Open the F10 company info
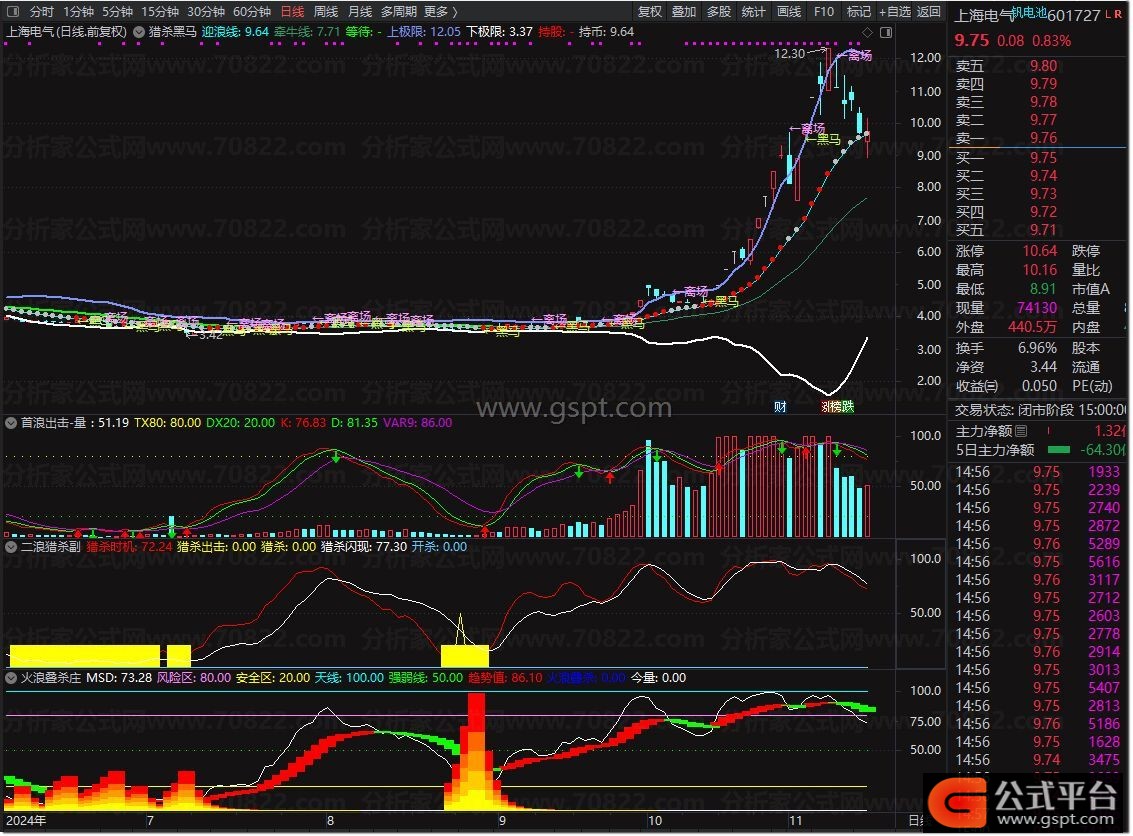 pyautogui.click(x=824, y=12)
